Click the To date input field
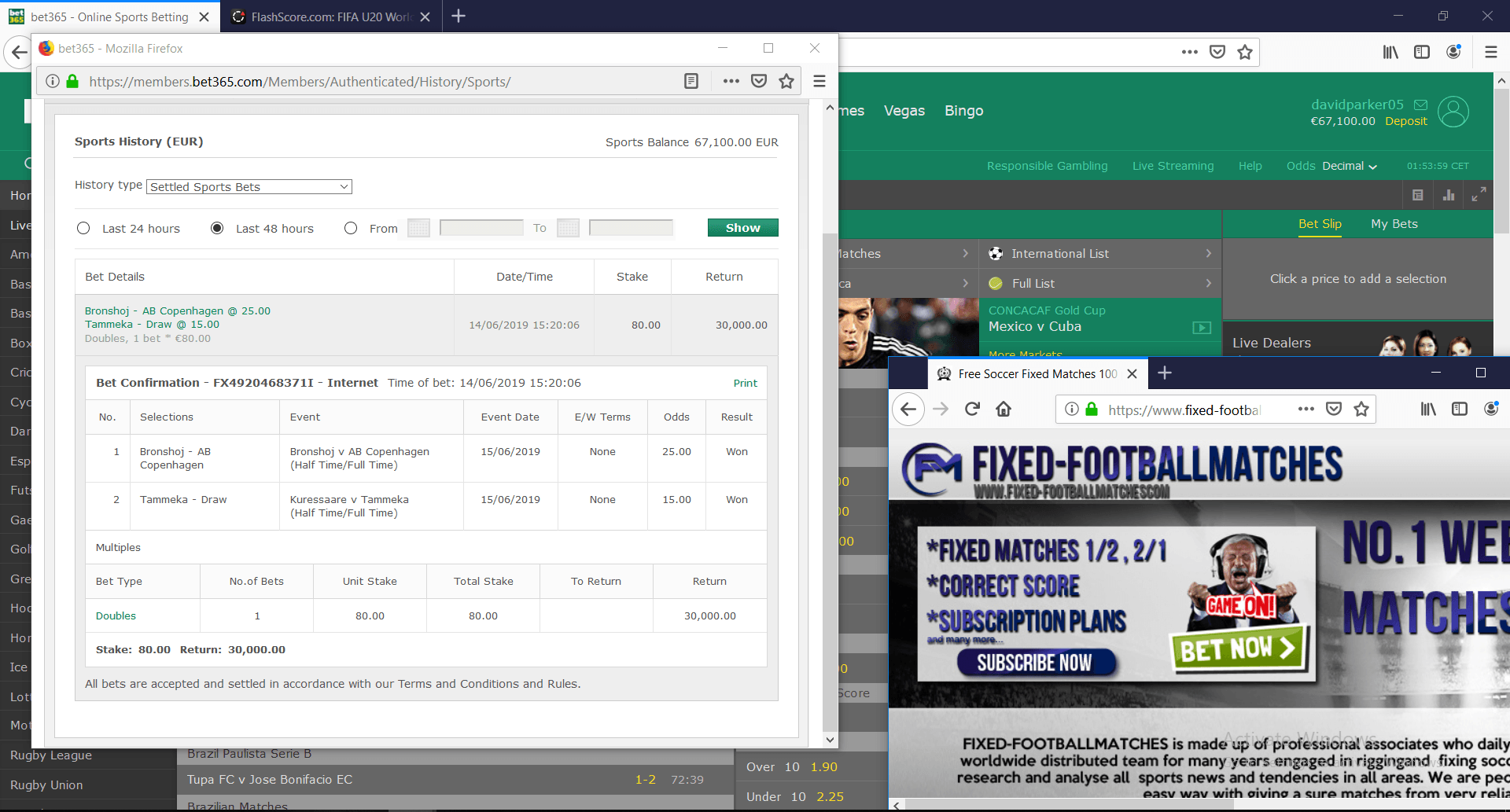 (x=631, y=228)
